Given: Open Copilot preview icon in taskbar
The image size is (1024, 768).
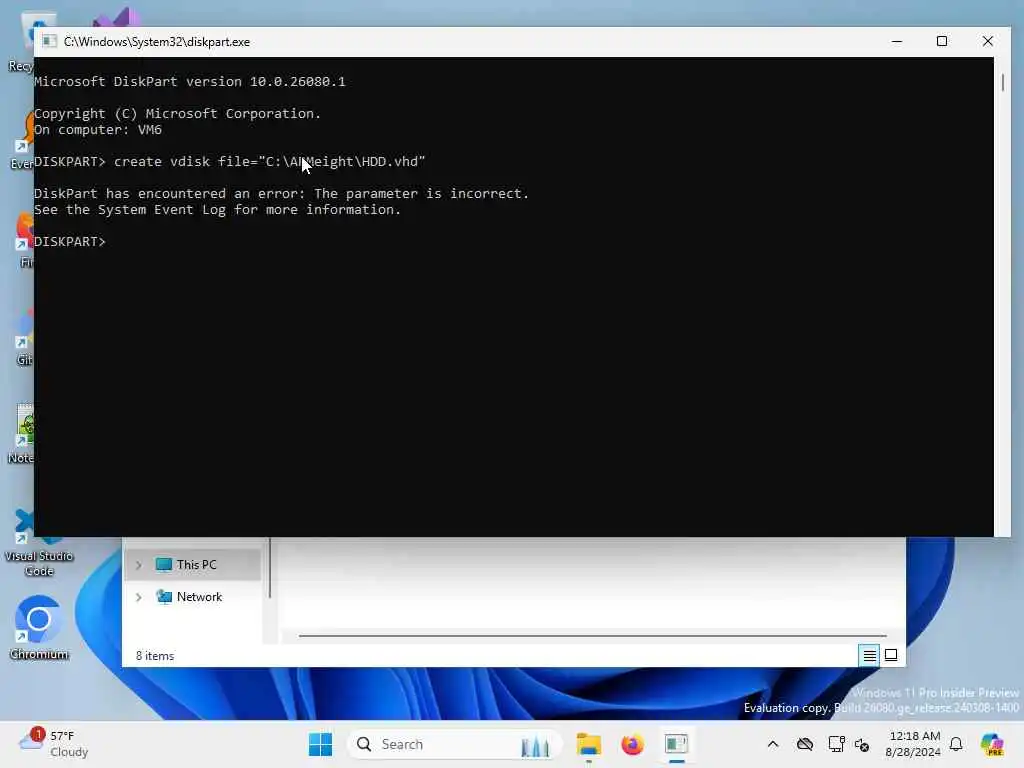Looking at the screenshot, I should [x=992, y=744].
